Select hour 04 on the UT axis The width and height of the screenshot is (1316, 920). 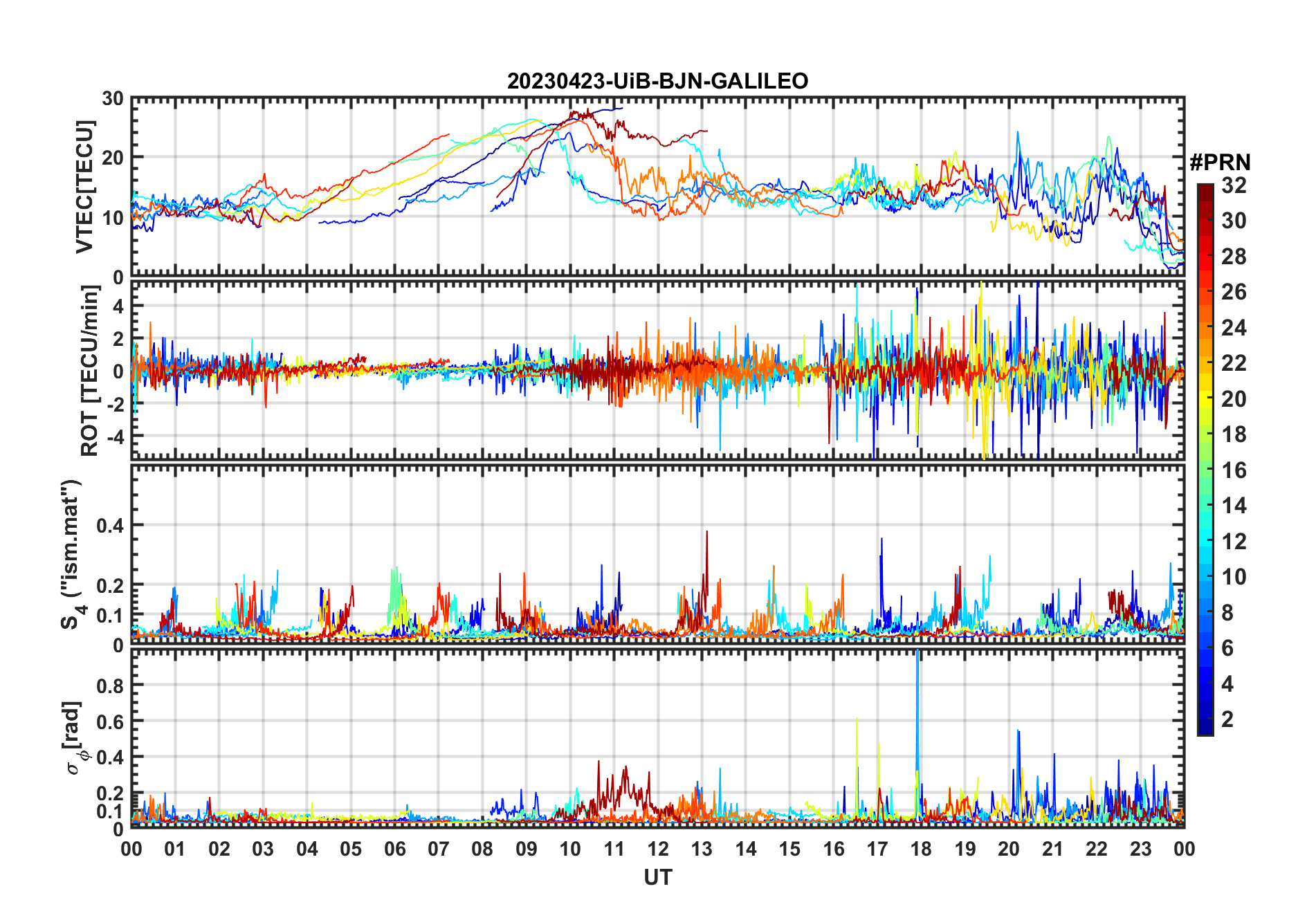307,849
